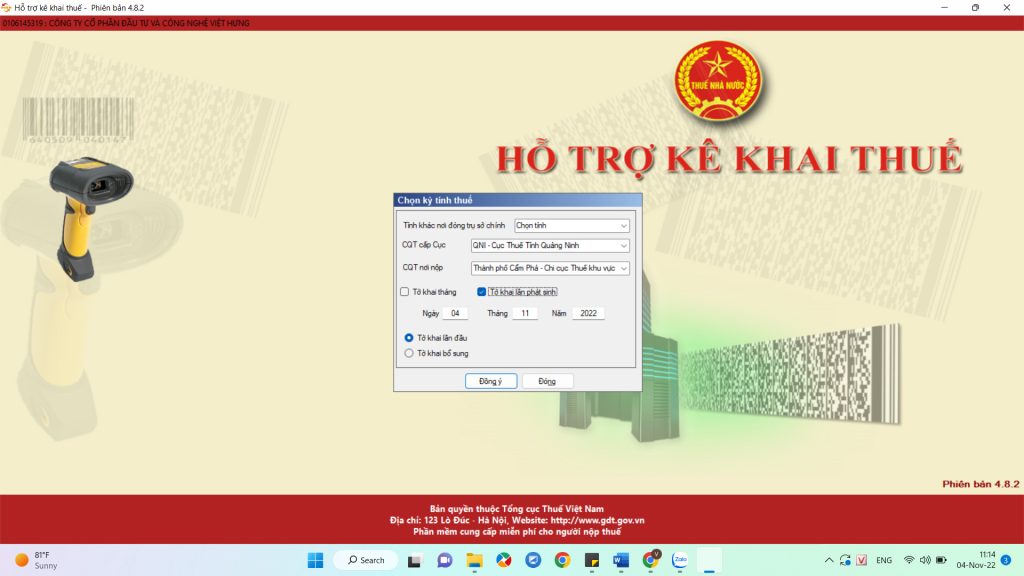Click the Ngày input field
Screen dimensions: 1024x576
point(455,313)
